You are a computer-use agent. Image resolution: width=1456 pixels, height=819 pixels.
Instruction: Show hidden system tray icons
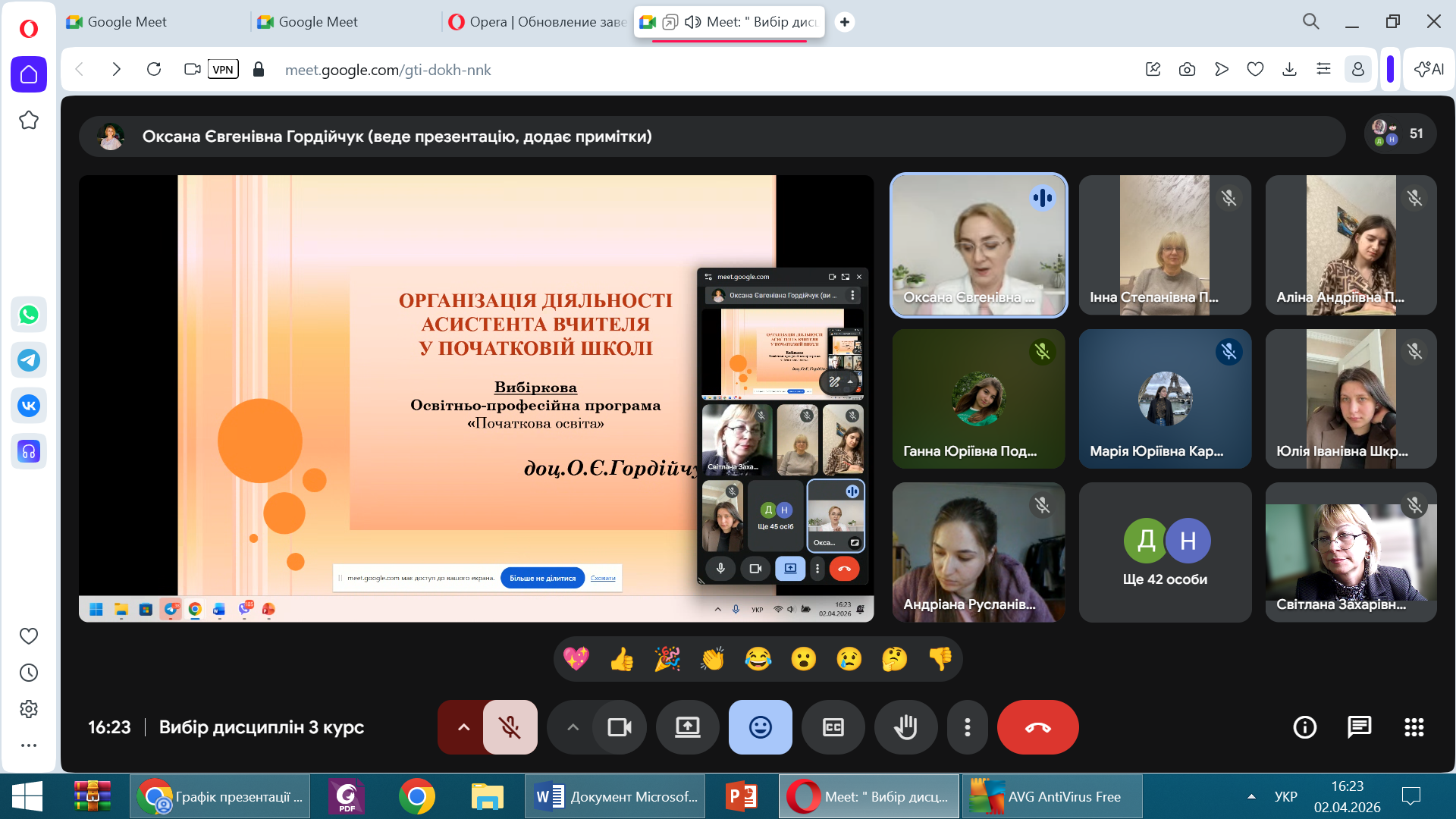click(x=1251, y=797)
